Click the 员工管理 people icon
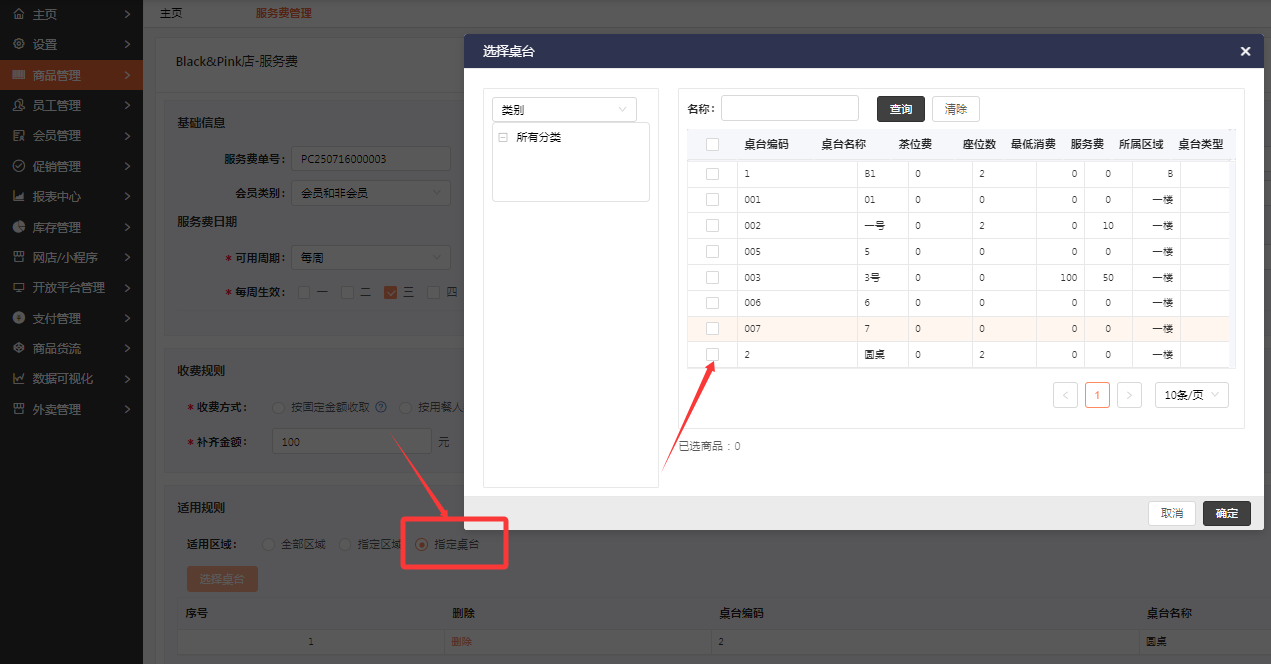Image resolution: width=1271 pixels, height=664 pixels. 18,105
